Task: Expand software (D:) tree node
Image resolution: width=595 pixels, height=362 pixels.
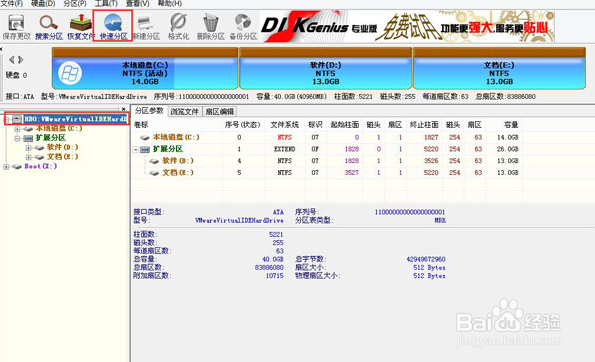Action: click(28, 148)
